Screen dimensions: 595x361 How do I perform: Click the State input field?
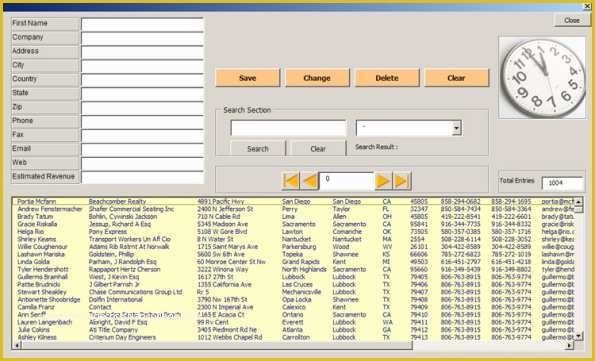tap(142, 94)
